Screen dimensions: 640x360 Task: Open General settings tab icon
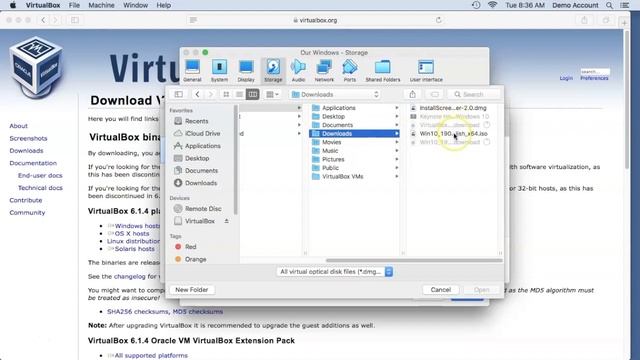coord(192,71)
